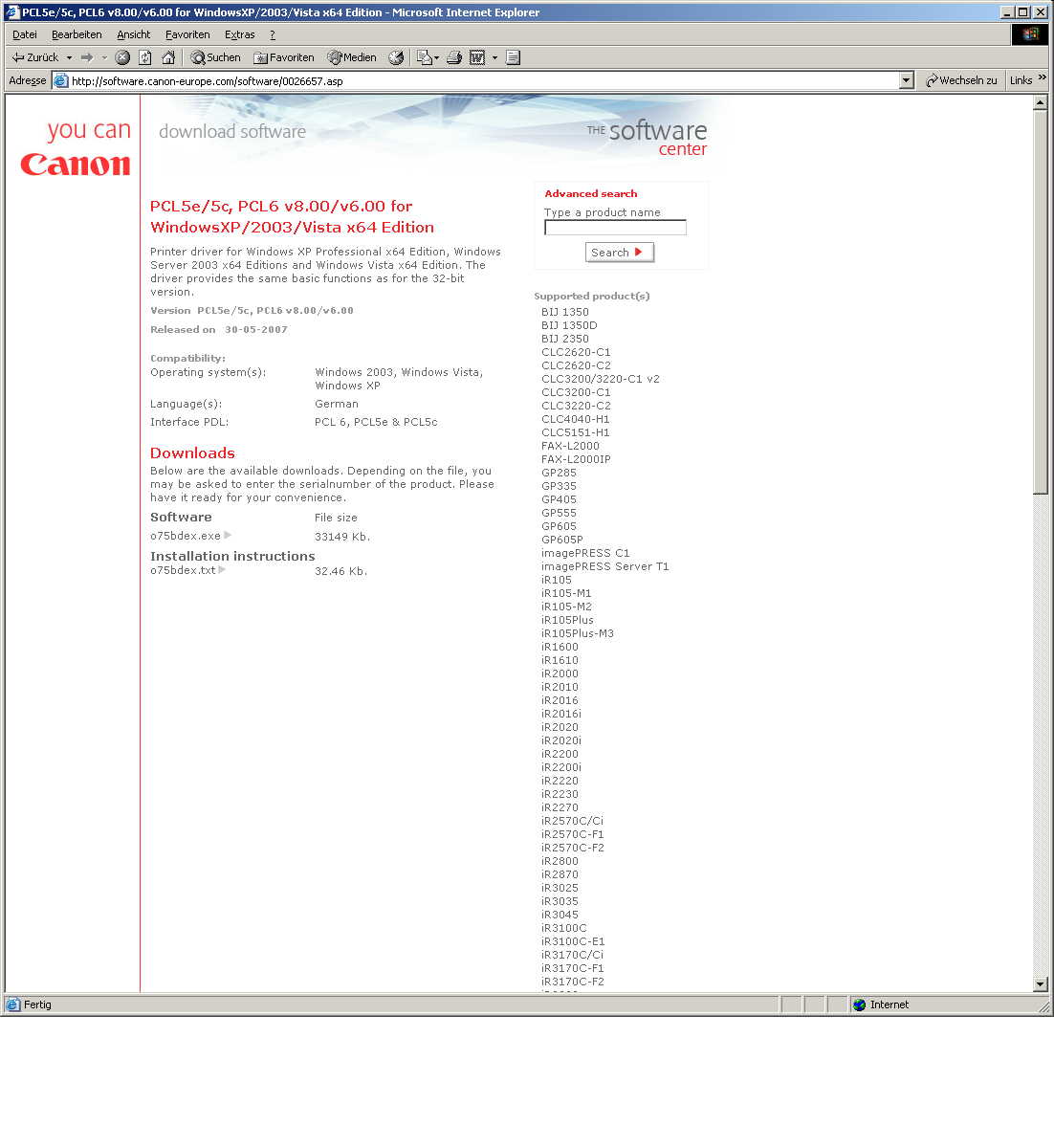Select BIJ 1350 in supported products
1054x1148 pixels.
click(x=565, y=312)
